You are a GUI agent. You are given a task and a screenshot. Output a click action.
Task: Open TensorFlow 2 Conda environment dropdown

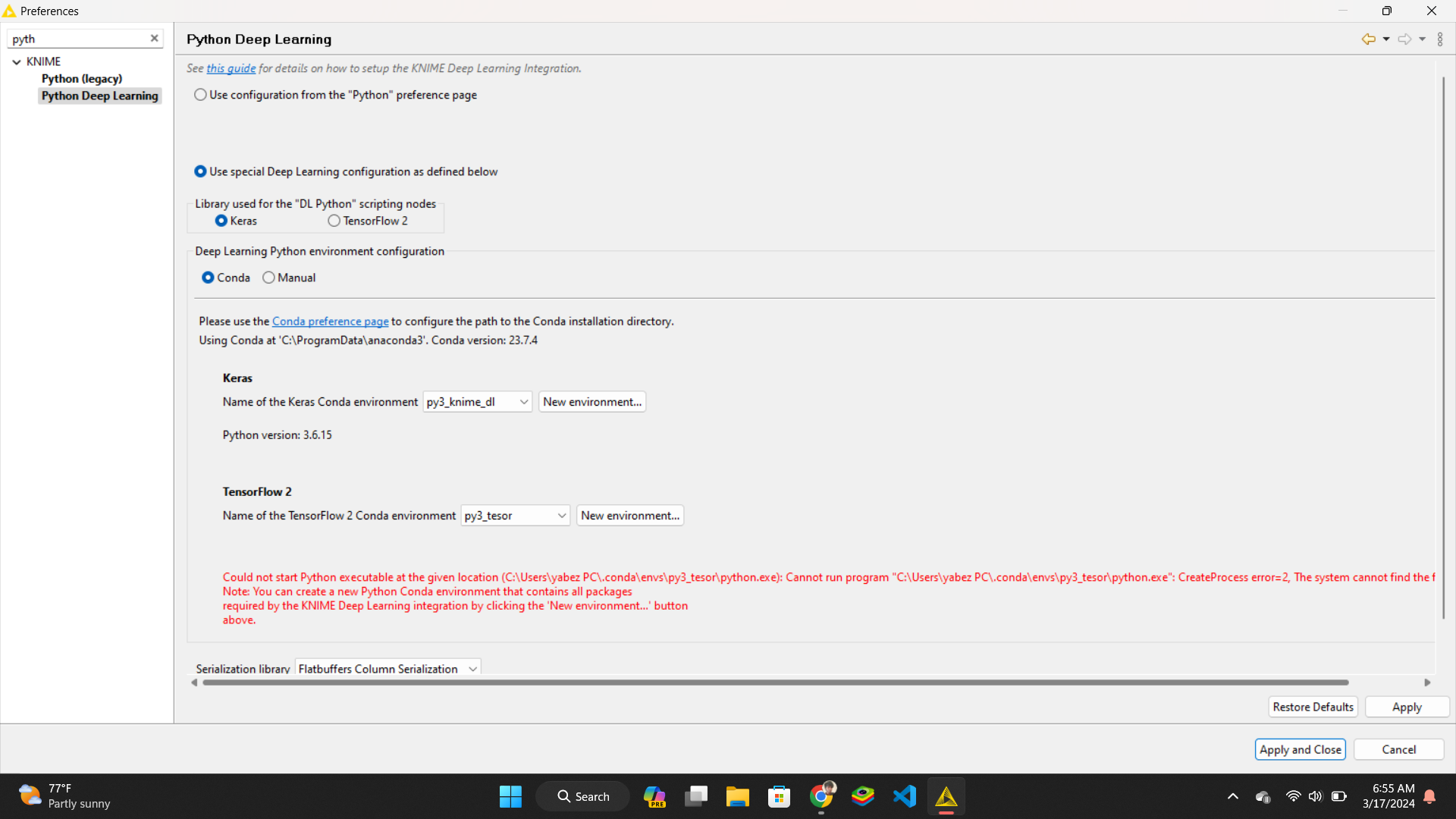[x=515, y=516]
